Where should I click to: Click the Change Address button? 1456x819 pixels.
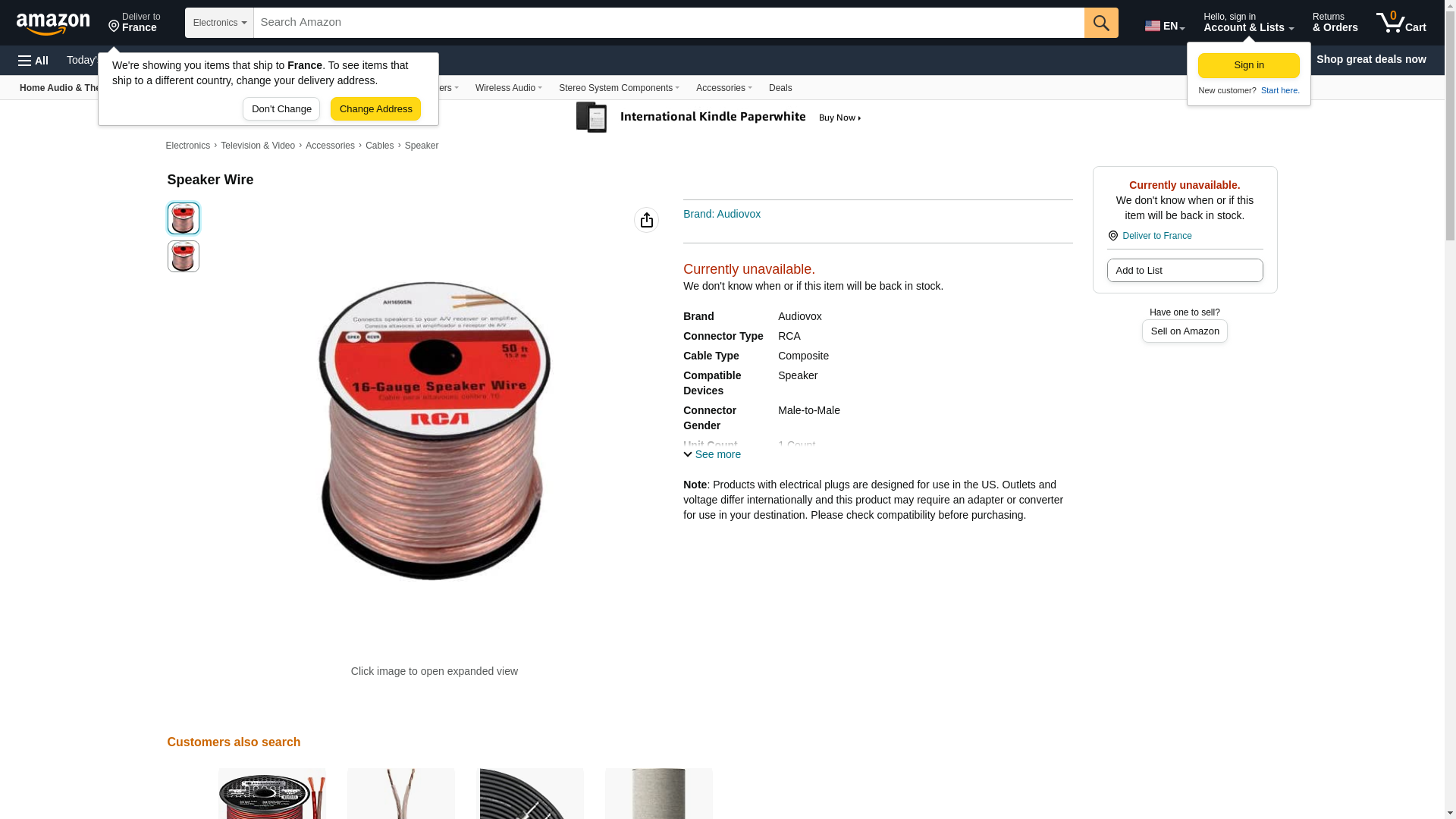coord(375,108)
